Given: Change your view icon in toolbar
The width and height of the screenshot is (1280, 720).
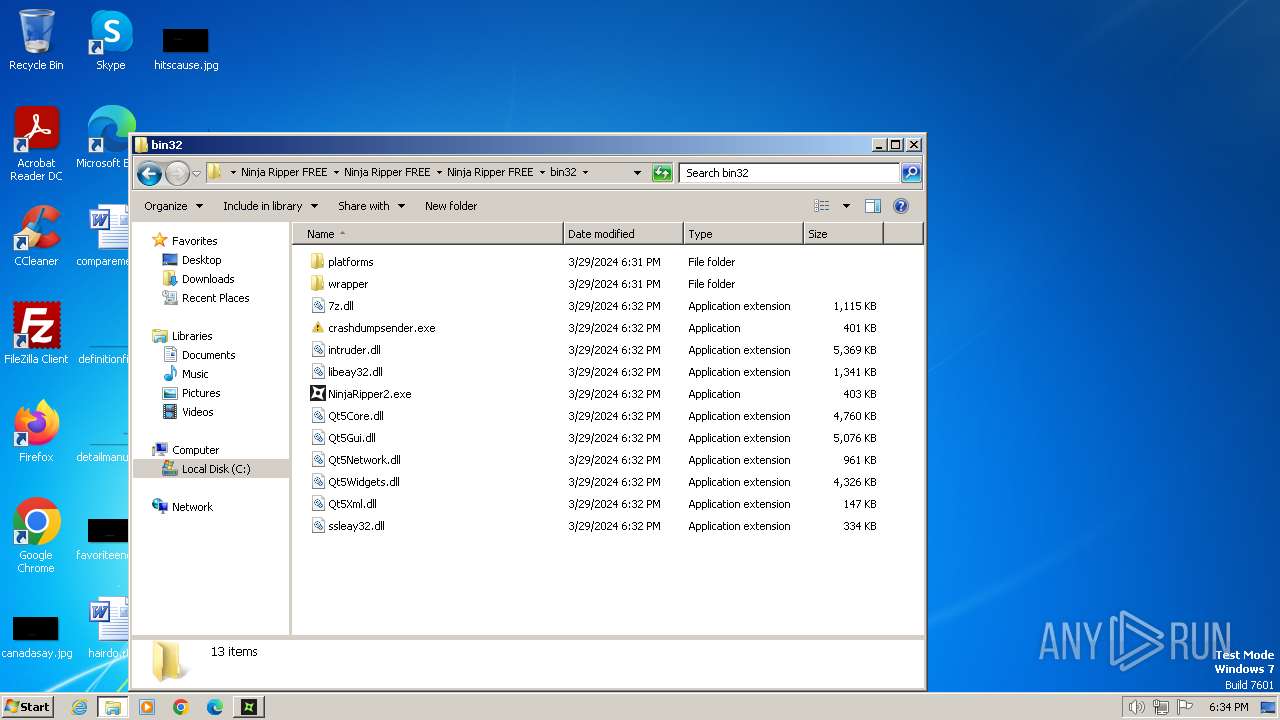Looking at the screenshot, I should pos(822,206).
